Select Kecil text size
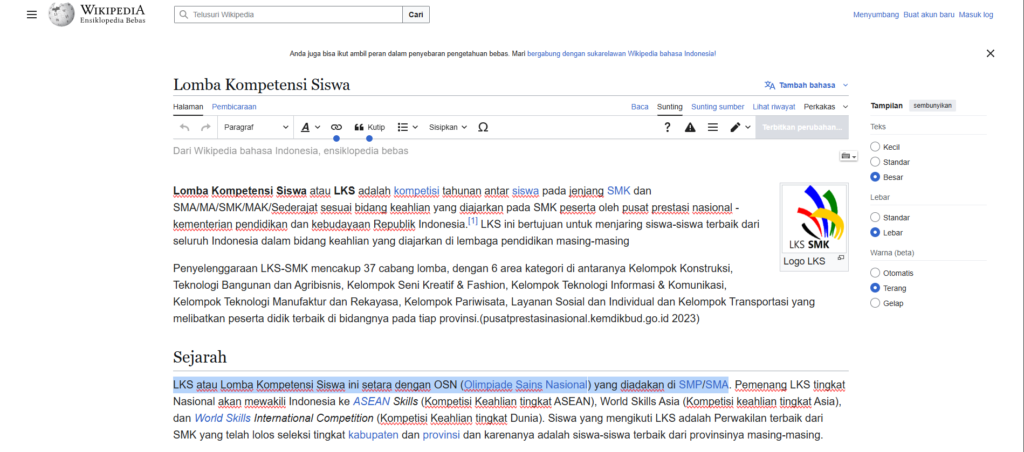Screen dimensions: 1024x452 875,146
